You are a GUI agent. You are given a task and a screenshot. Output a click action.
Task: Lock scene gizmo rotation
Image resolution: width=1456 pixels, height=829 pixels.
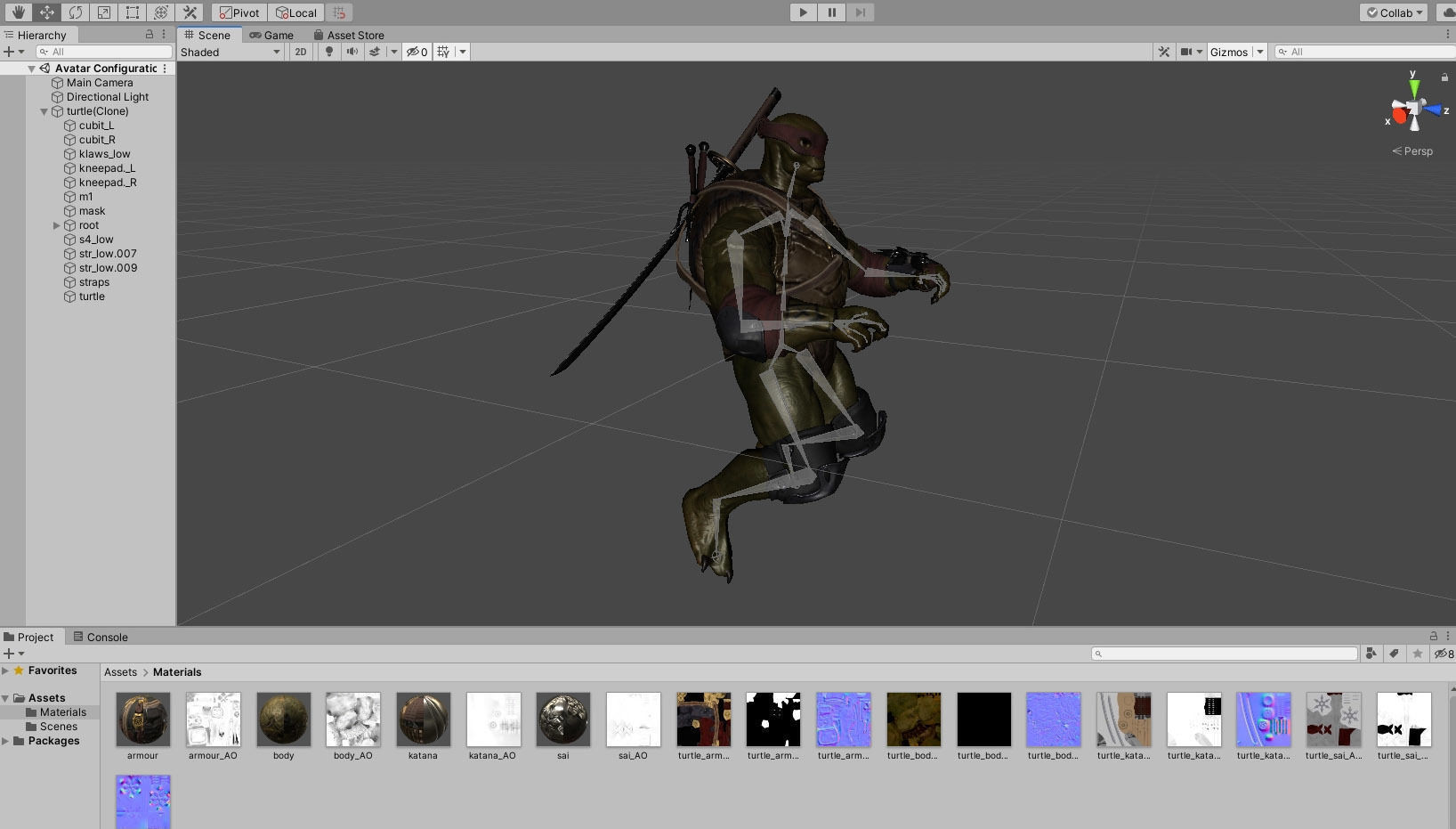point(1444,77)
